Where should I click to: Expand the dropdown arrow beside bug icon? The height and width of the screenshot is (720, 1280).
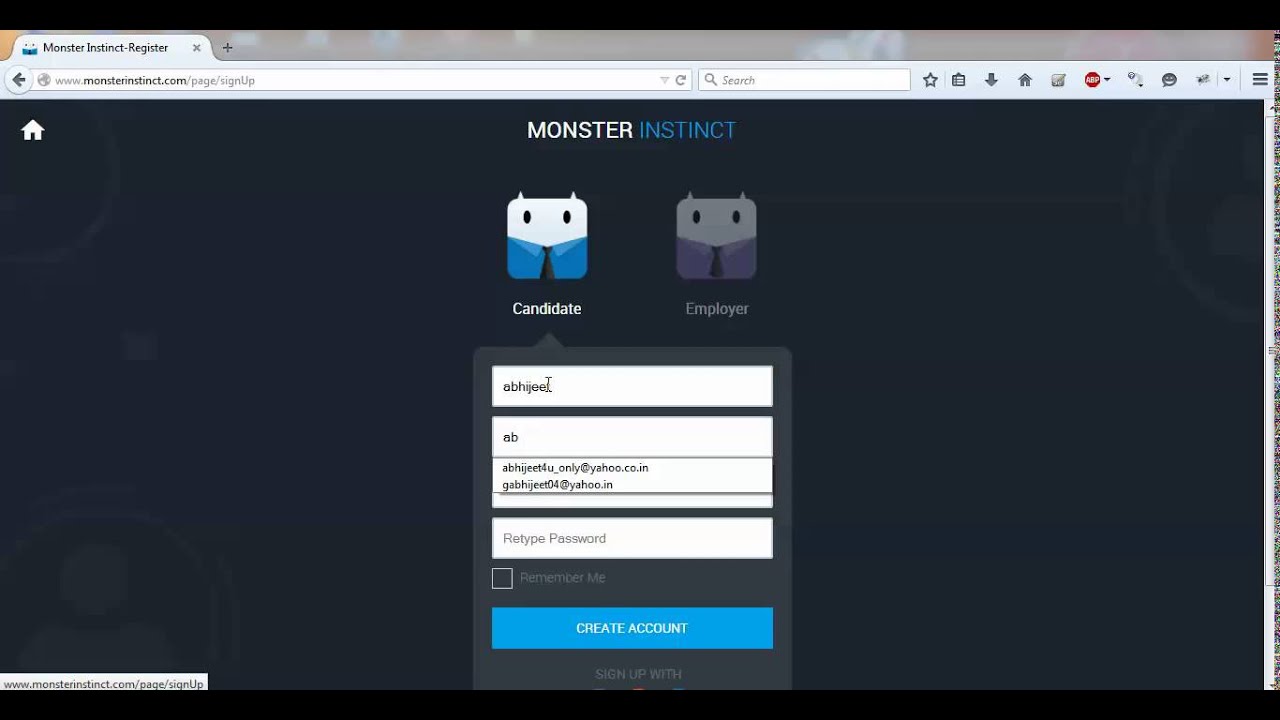(1227, 80)
